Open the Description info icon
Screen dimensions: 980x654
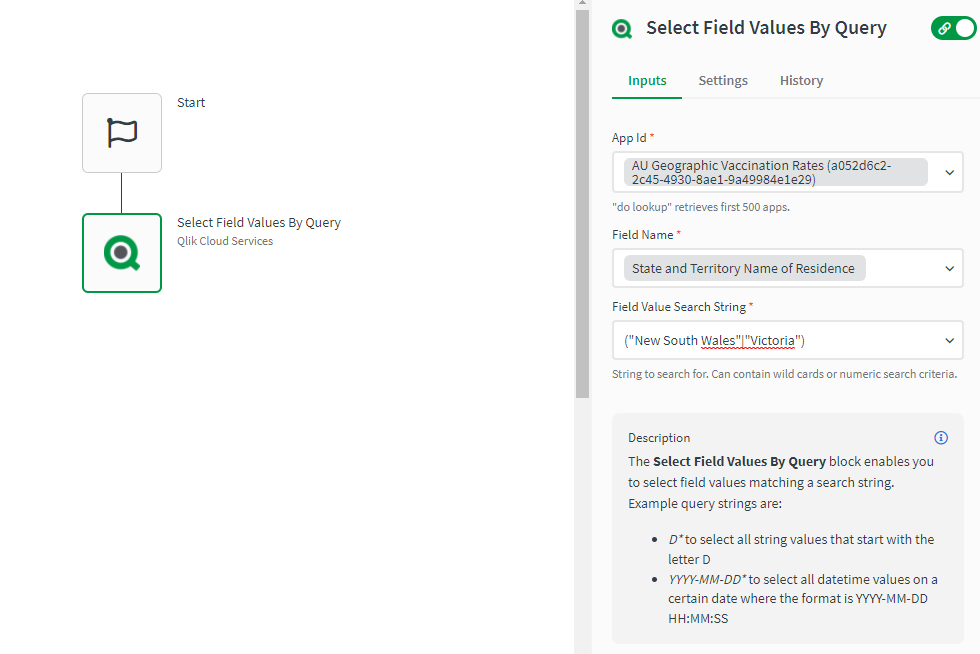click(940, 438)
